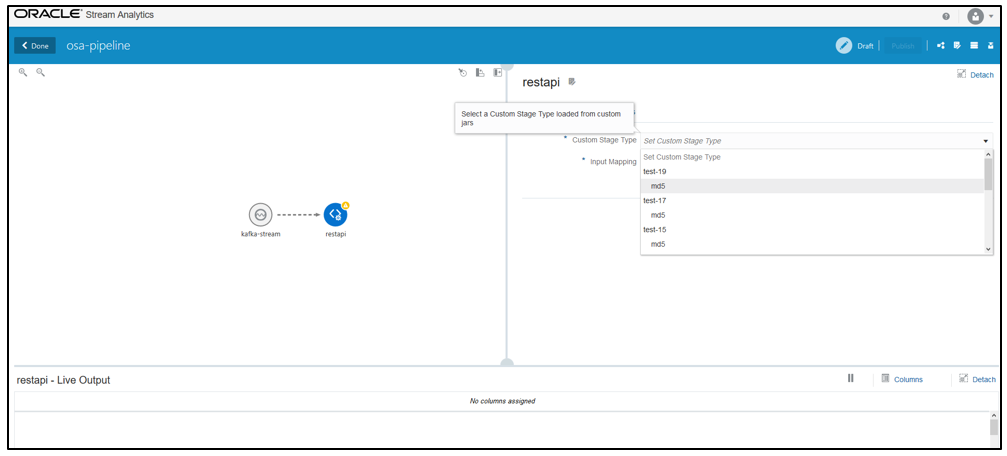
Task: Click the disabled Publish button
Action: [902, 46]
